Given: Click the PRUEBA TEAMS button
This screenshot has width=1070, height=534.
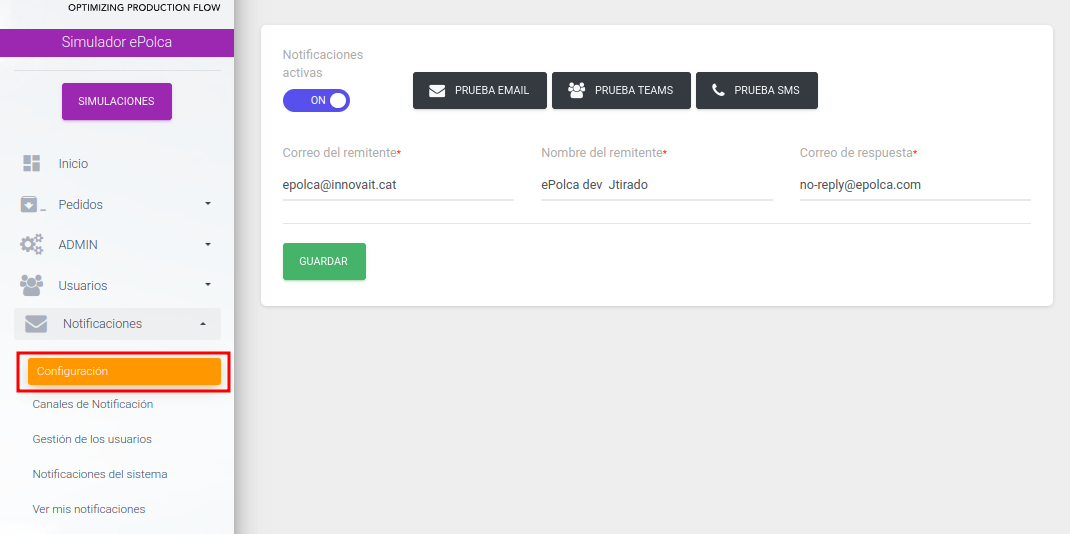Looking at the screenshot, I should (x=621, y=91).
